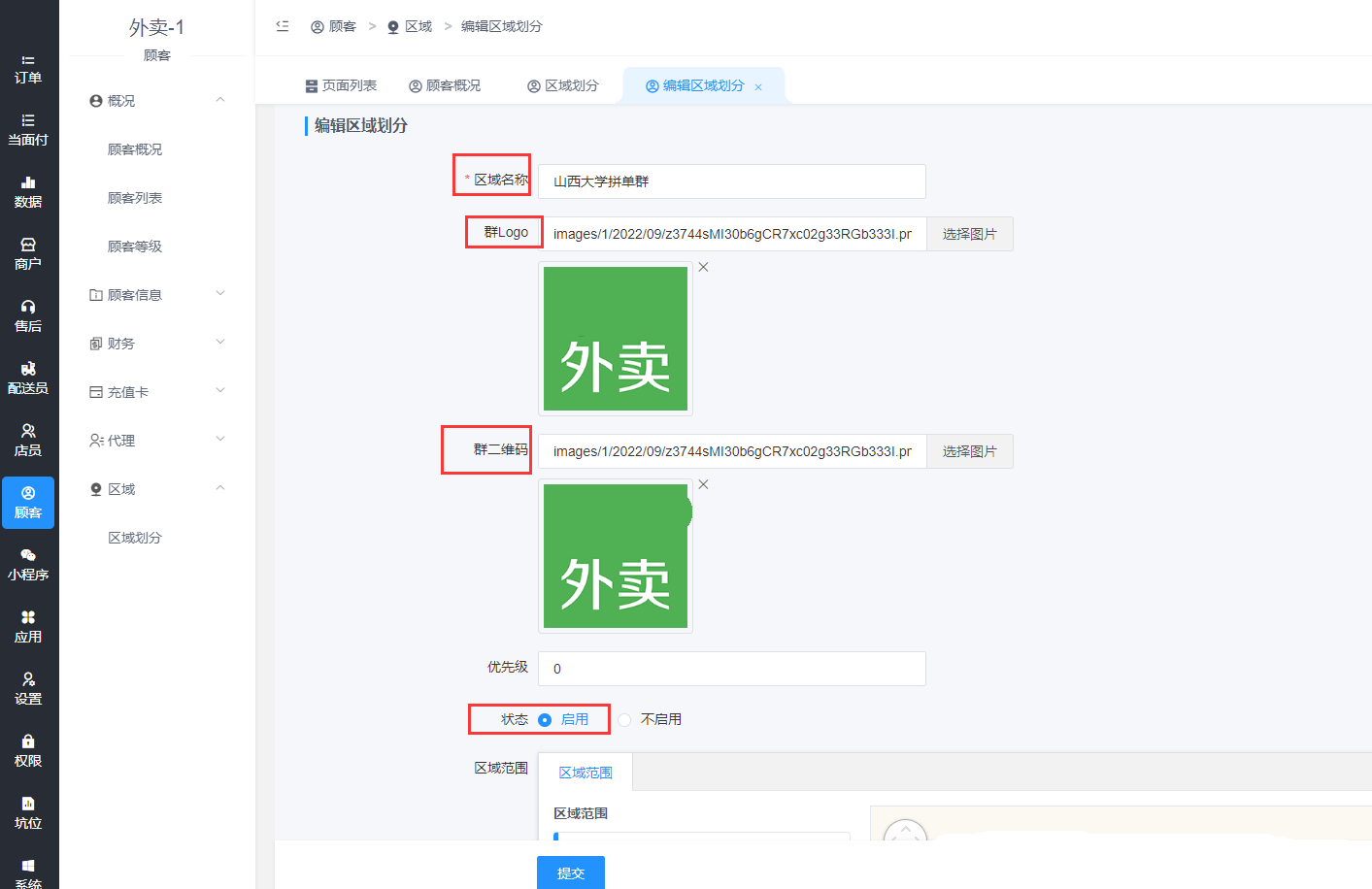Open 售后 after-sales in sidebar
This screenshot has height=889, width=1372.
[28, 316]
